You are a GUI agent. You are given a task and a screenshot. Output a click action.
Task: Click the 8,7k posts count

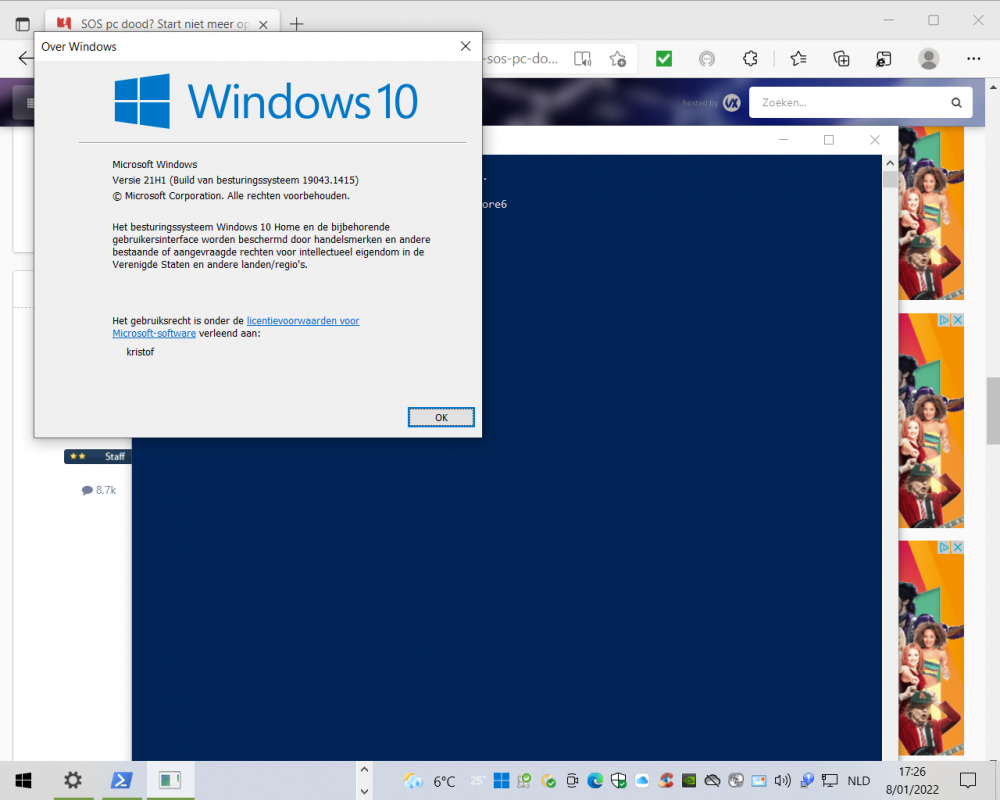pyautogui.click(x=99, y=490)
